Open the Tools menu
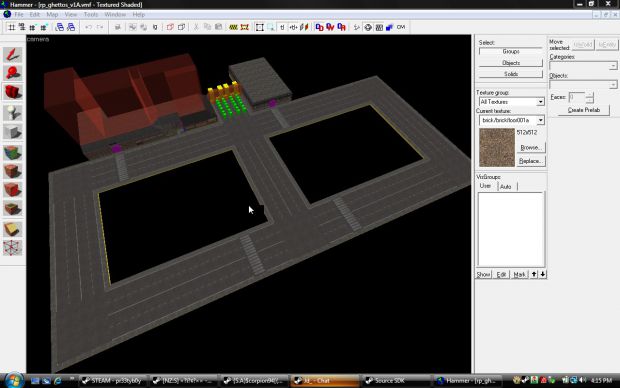The image size is (620, 388). [91, 15]
